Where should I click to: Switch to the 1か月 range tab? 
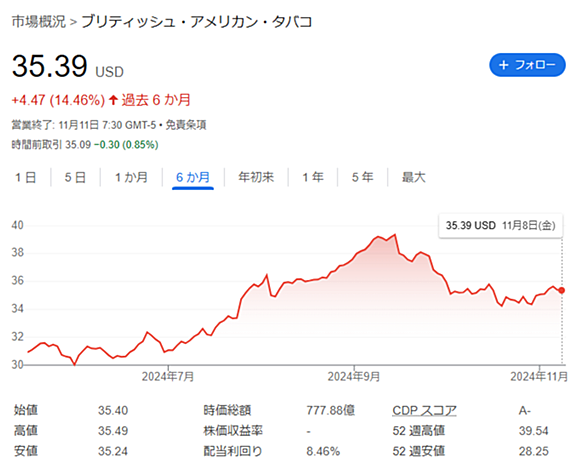(131, 177)
